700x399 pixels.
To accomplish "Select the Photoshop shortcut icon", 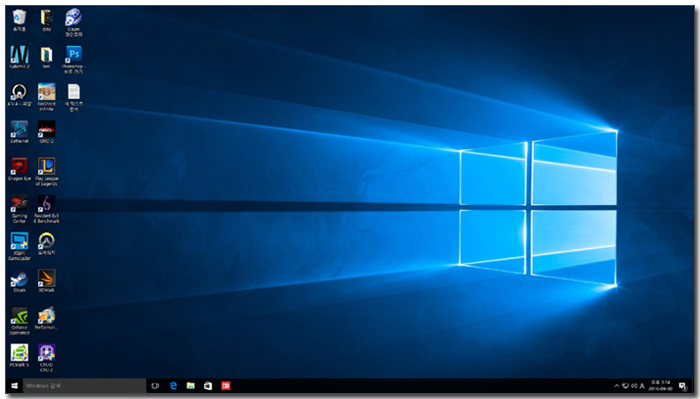I will click(74, 59).
